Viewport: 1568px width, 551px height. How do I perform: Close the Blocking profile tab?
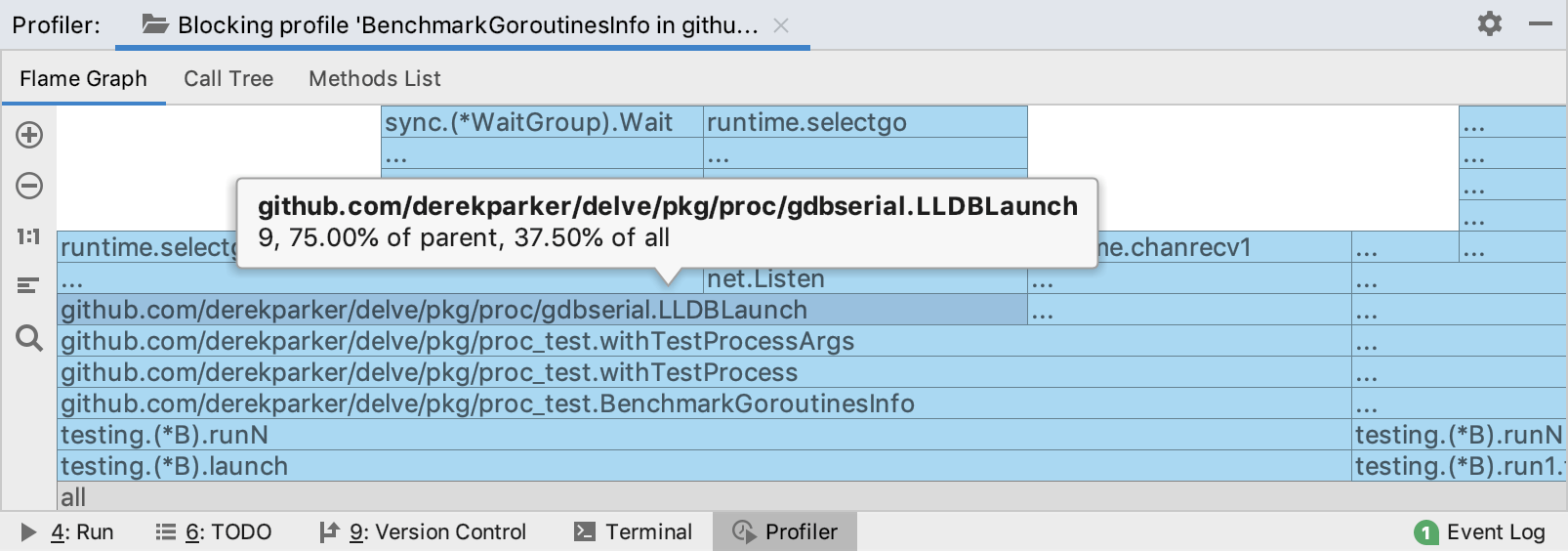point(781,25)
